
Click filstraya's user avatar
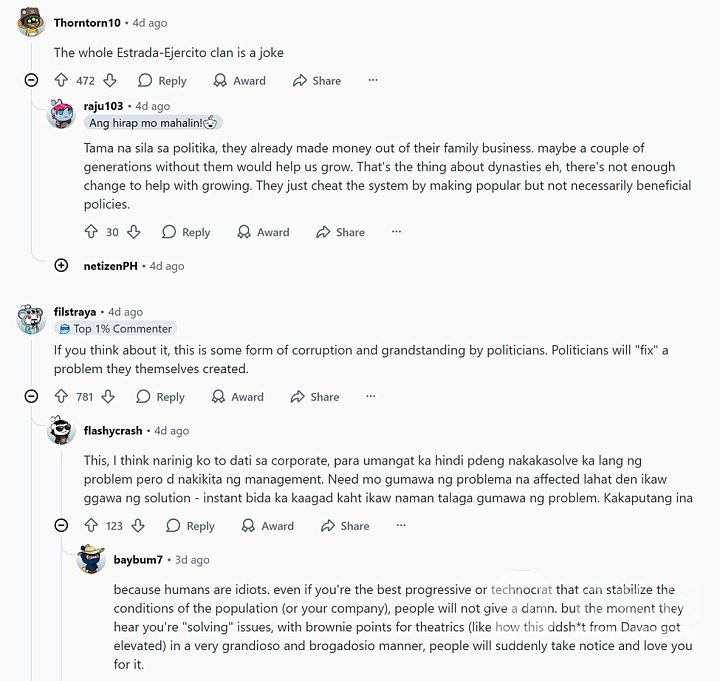click(x=31, y=317)
